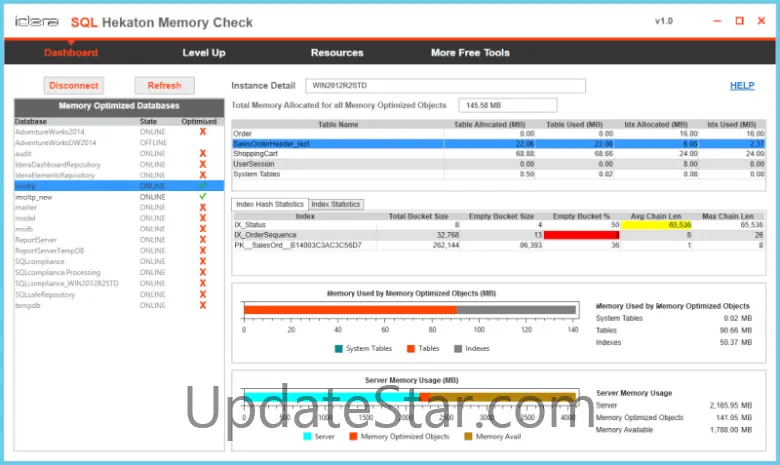
Task: Click red X icon for SQLcompliance
Action: tap(202, 262)
